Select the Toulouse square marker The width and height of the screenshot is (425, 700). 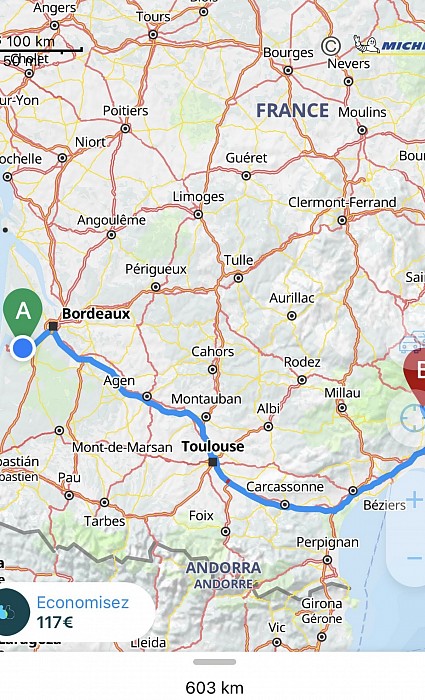coord(213,462)
